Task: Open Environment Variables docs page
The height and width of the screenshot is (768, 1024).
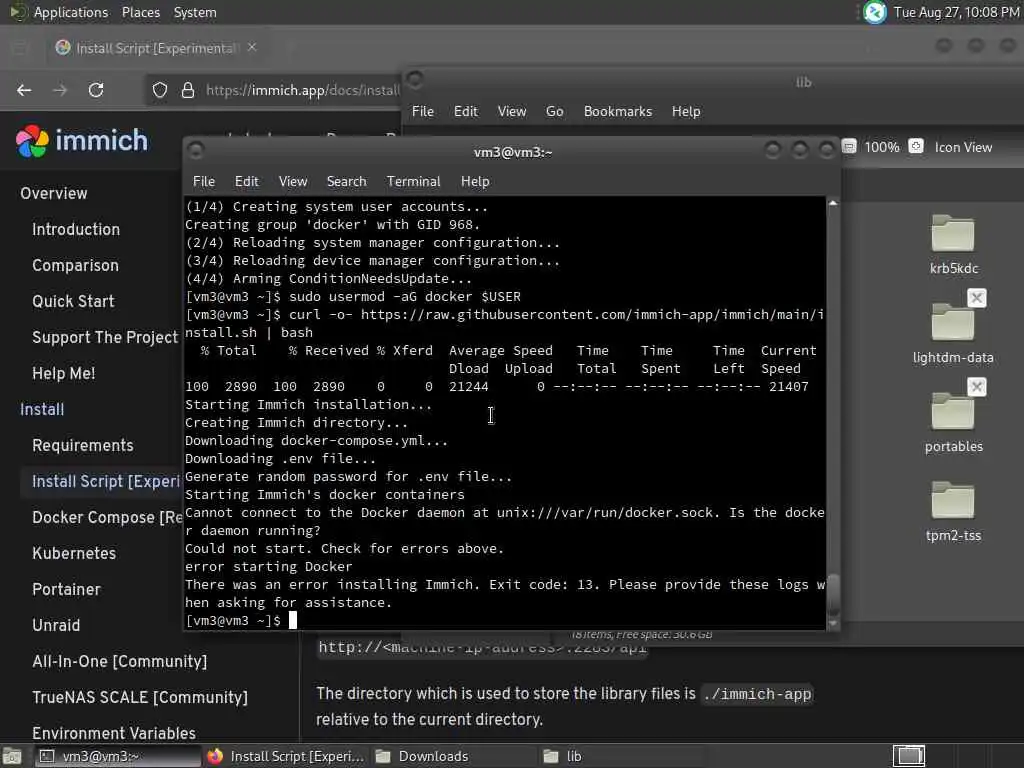Action: click(114, 733)
